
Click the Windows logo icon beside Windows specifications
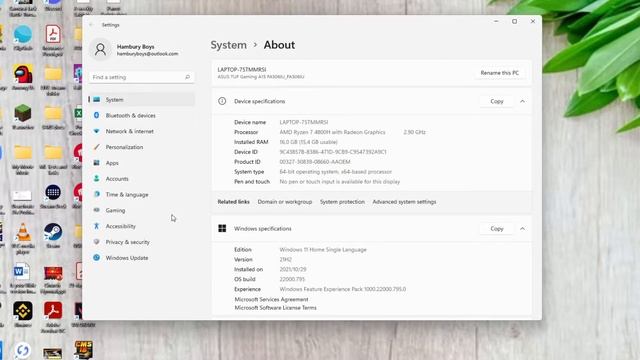[222, 229]
